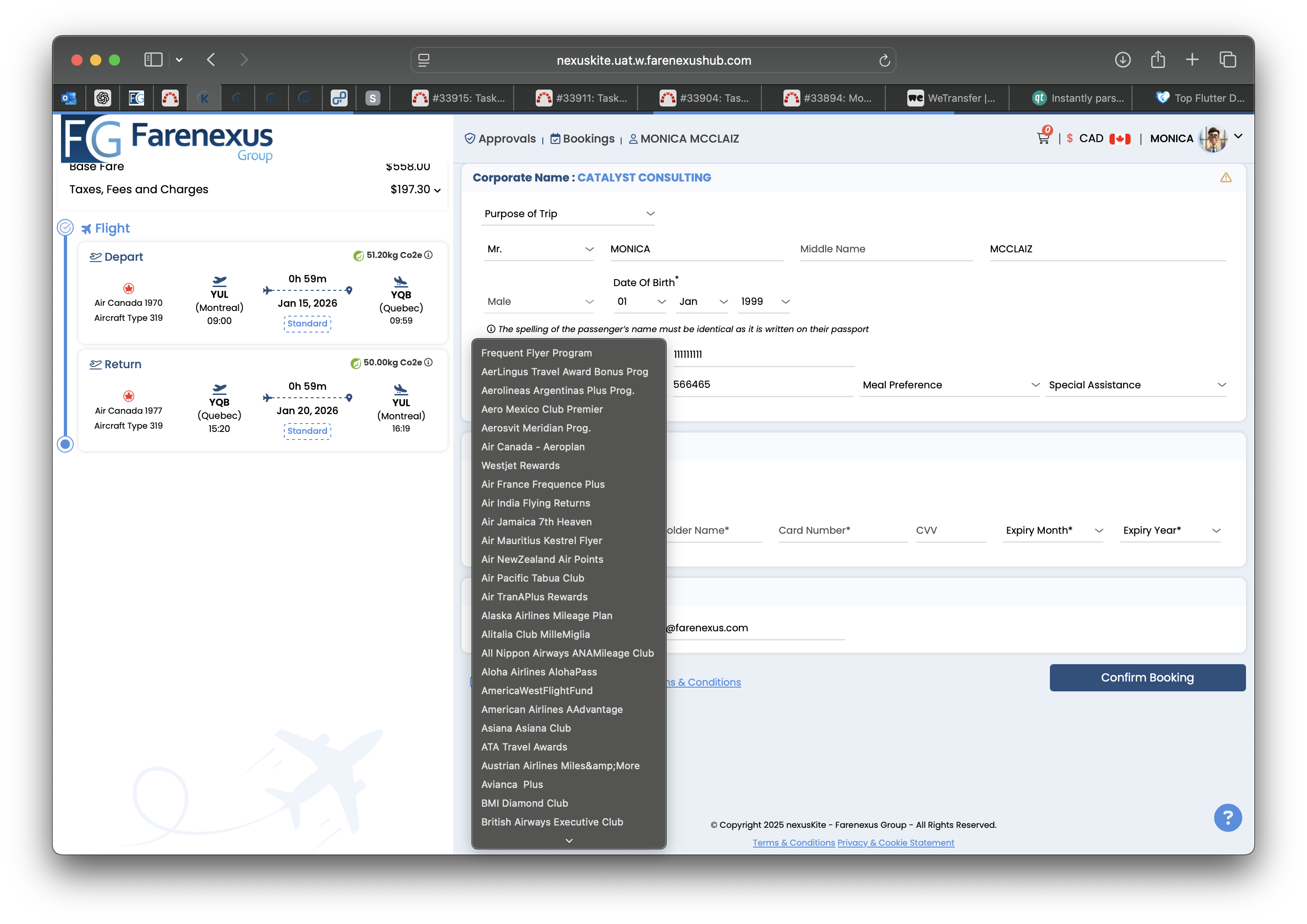
Task: Select Frequent Flyer Program header option
Action: click(x=569, y=353)
